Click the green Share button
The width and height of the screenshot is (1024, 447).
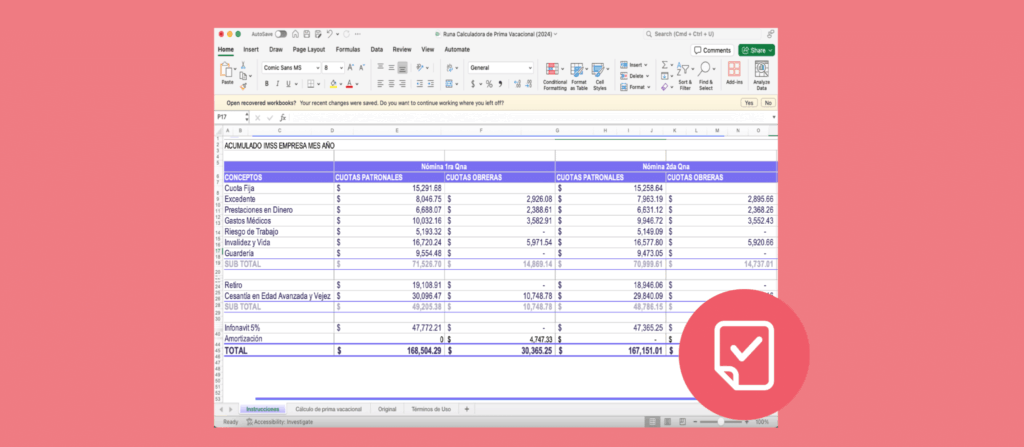pyautogui.click(x=756, y=50)
